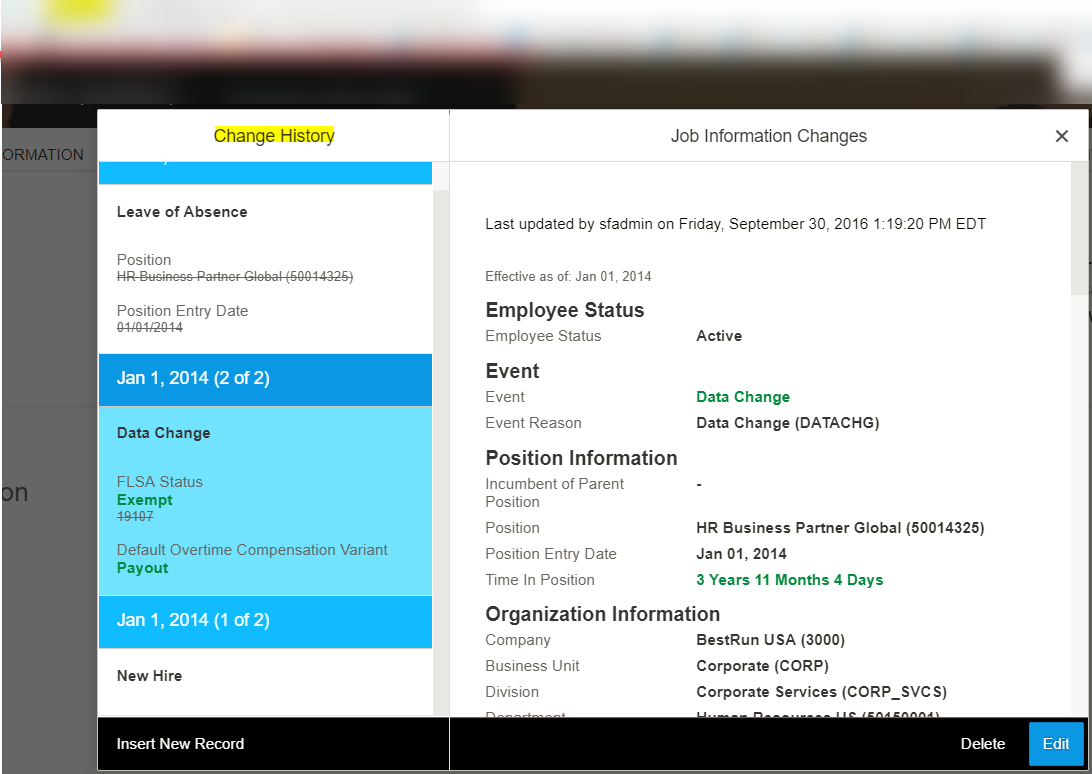Click the BestRun USA (3000) company value

point(771,640)
